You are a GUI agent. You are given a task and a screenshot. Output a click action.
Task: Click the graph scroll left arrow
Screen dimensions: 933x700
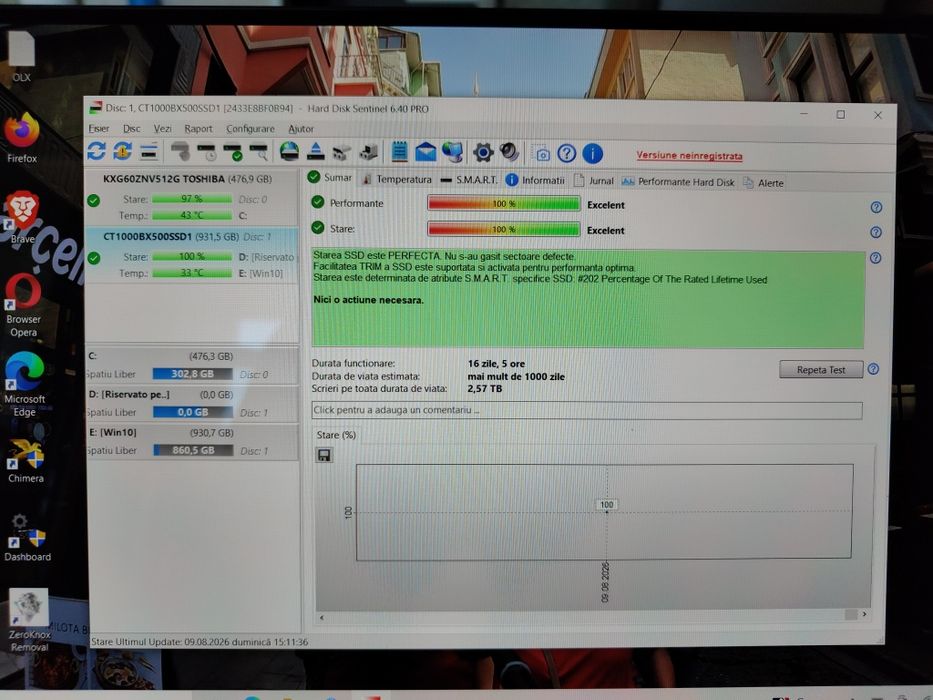[322, 618]
